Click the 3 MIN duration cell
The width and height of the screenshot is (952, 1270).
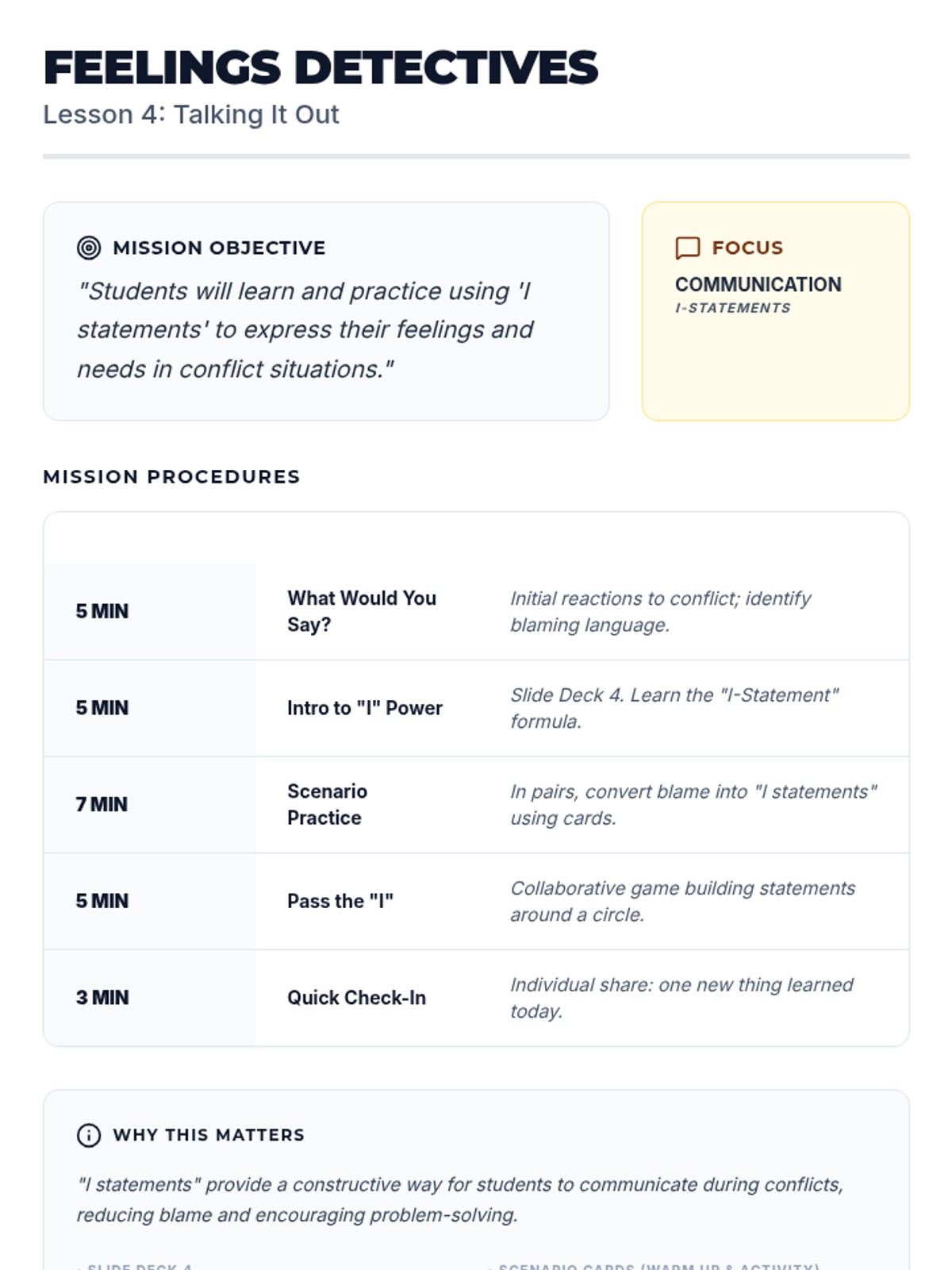tap(102, 998)
